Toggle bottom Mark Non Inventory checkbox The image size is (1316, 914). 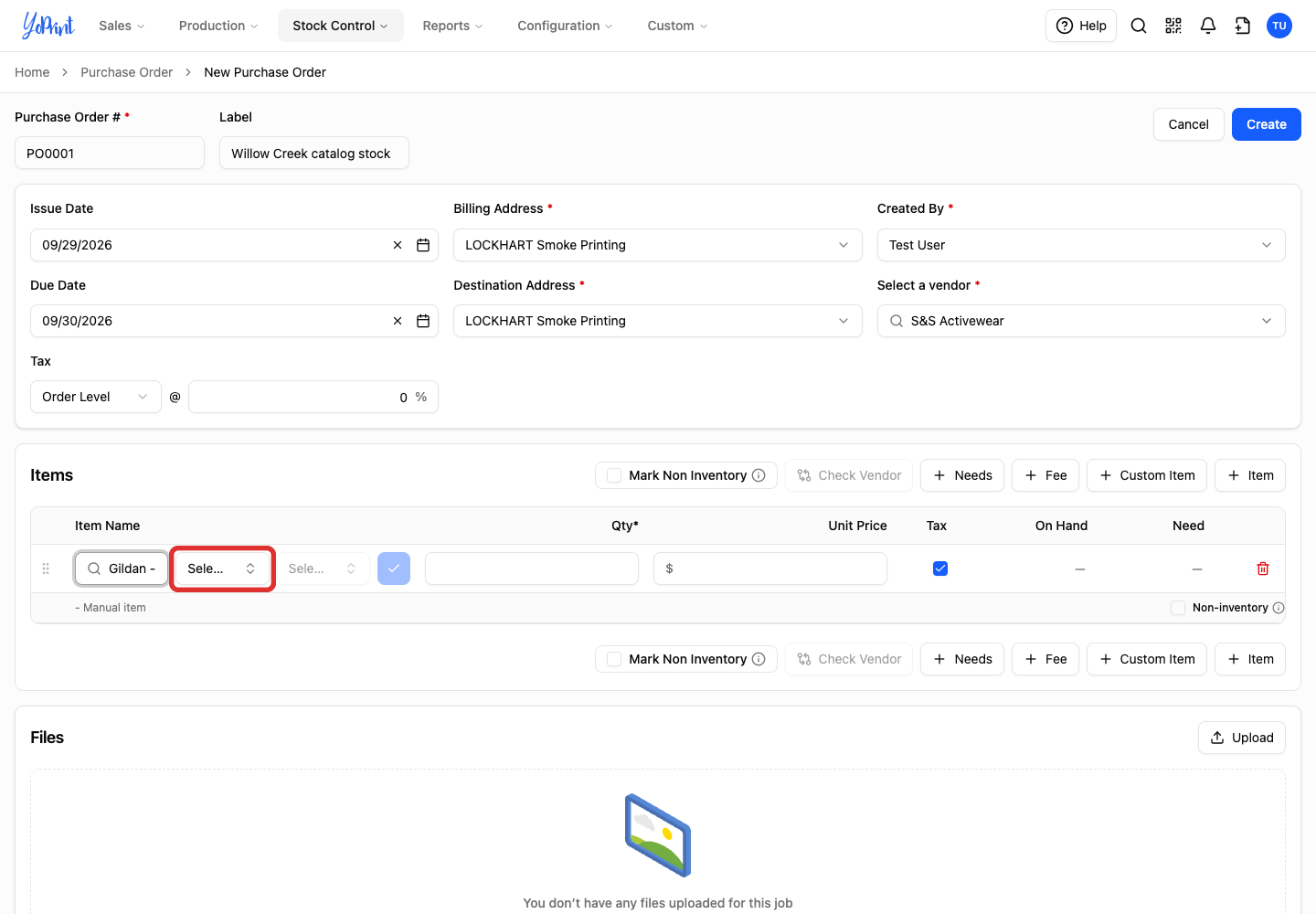[x=614, y=659]
